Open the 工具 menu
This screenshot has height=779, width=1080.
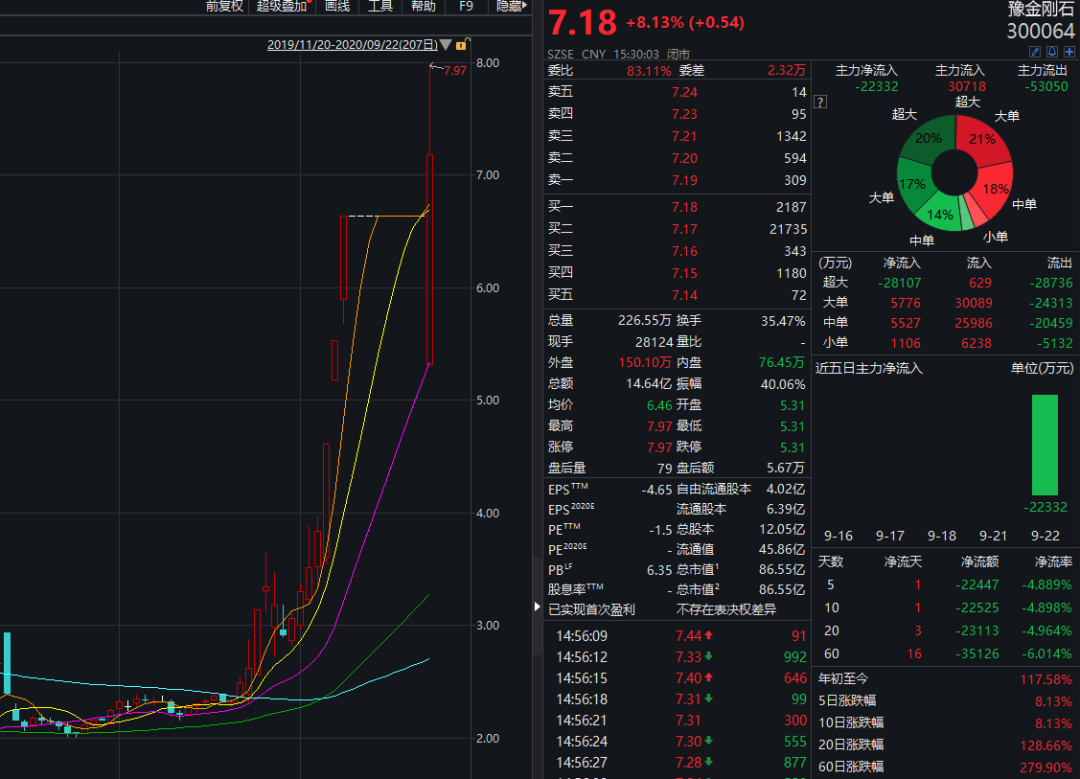point(379,7)
